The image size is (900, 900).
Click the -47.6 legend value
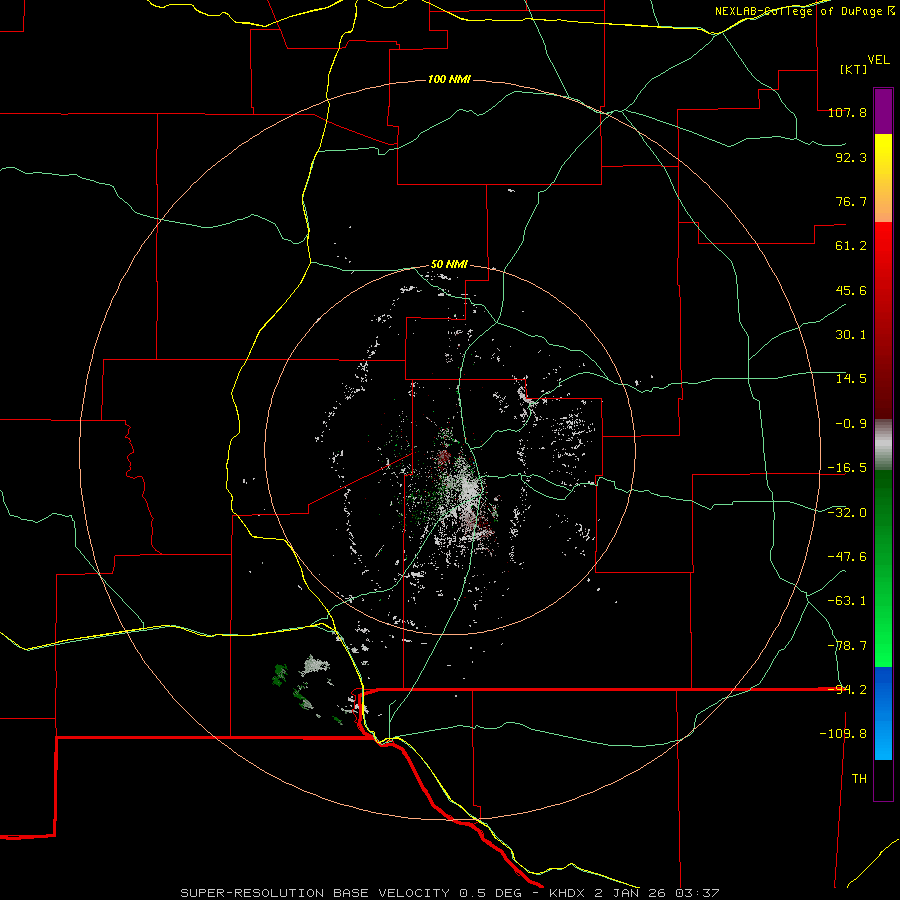pos(847,557)
